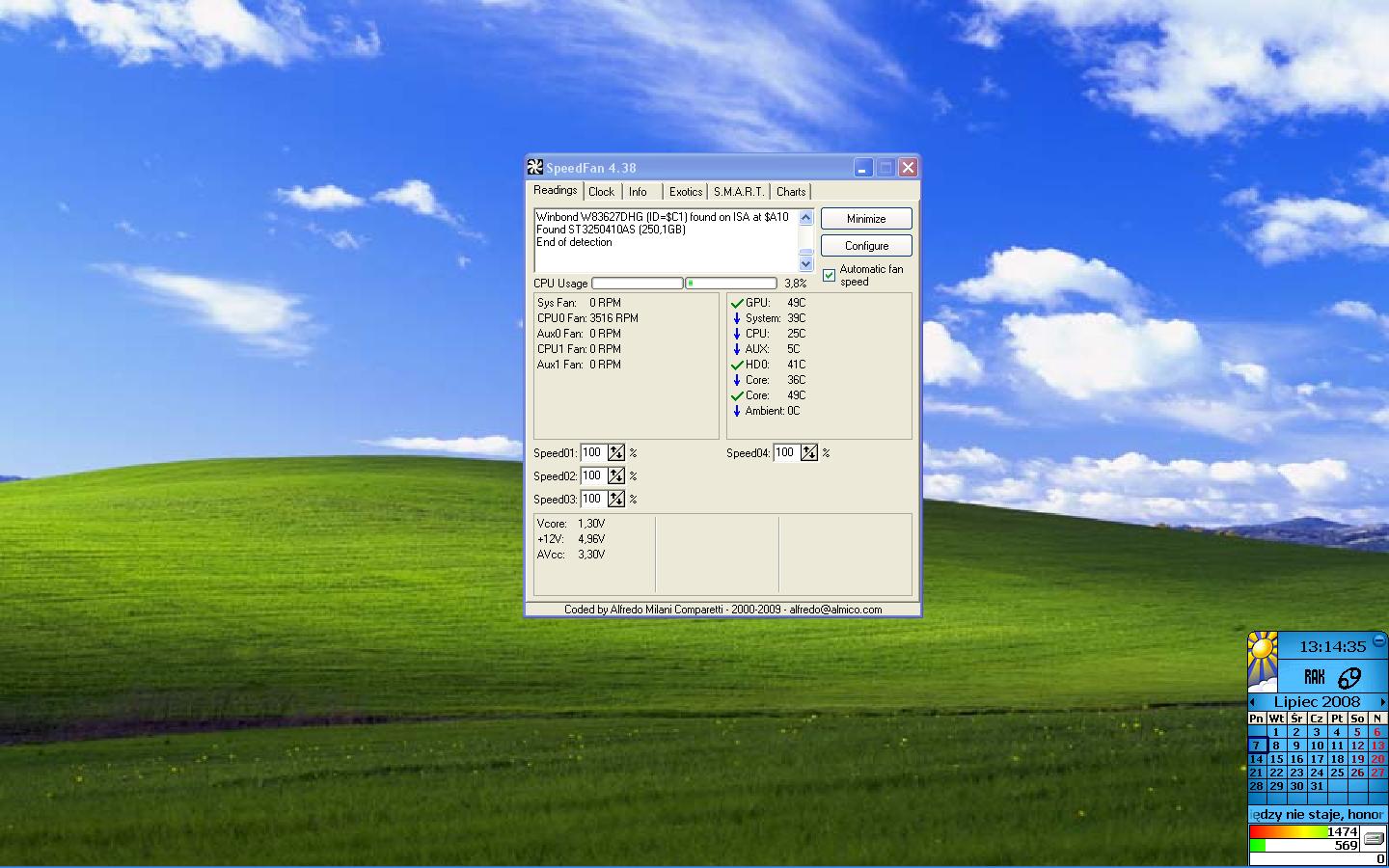Click the drive icon beside memory bars

(1374, 838)
